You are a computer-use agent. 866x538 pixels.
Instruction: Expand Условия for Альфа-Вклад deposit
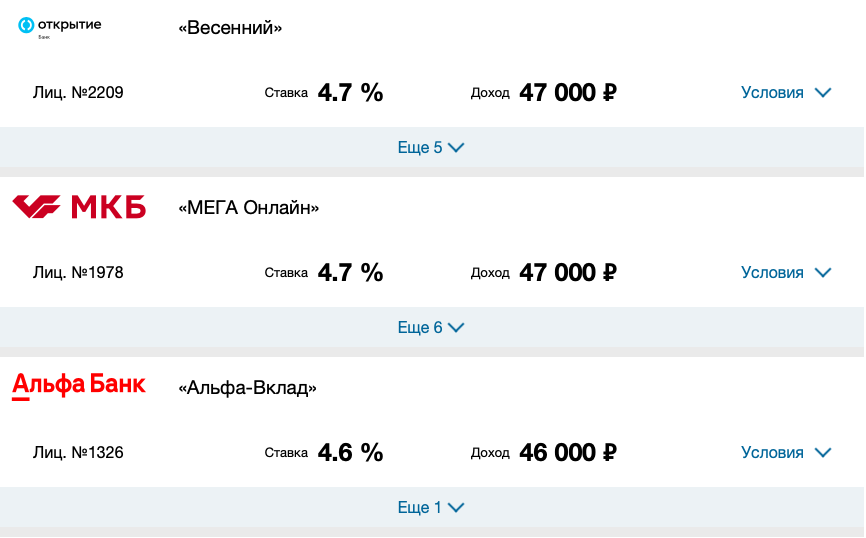click(786, 452)
